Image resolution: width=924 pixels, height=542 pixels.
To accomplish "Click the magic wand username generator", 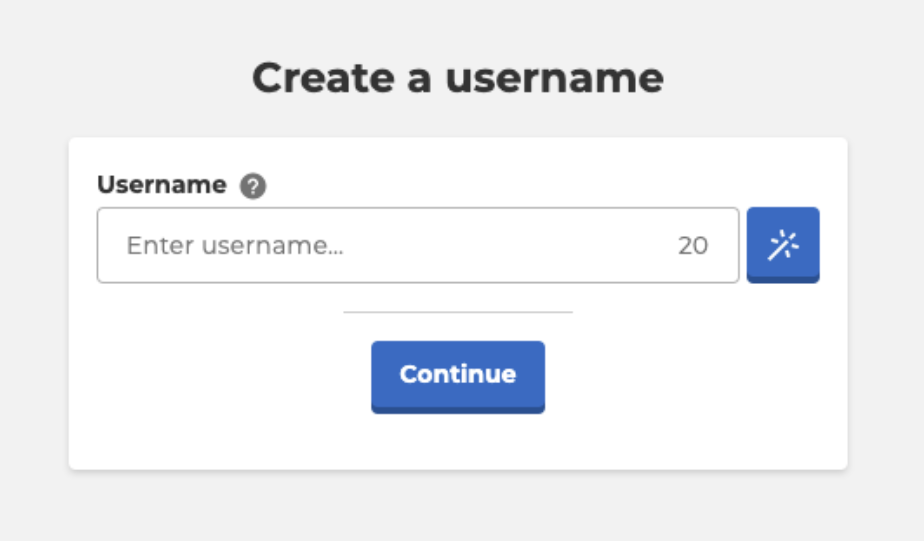I will [x=783, y=244].
